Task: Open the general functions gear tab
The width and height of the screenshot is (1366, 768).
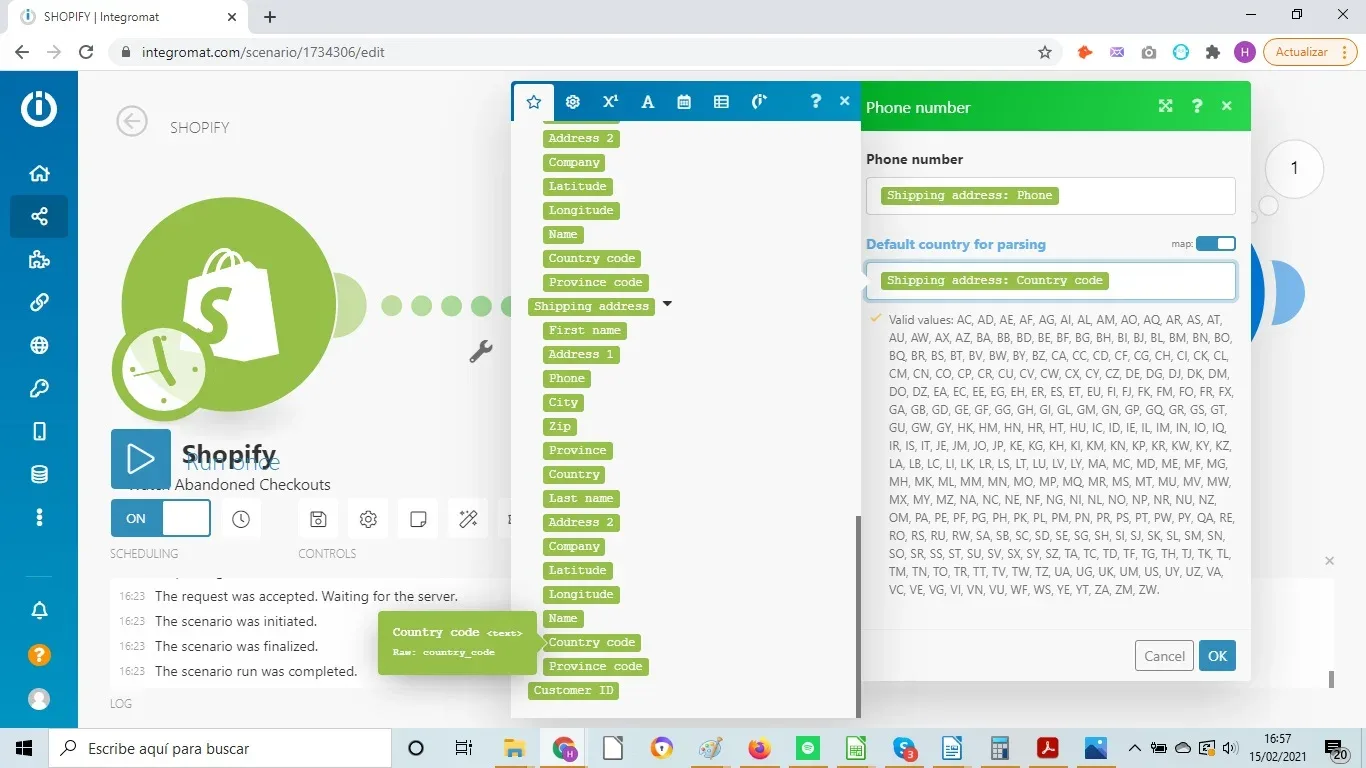Action: tap(573, 102)
